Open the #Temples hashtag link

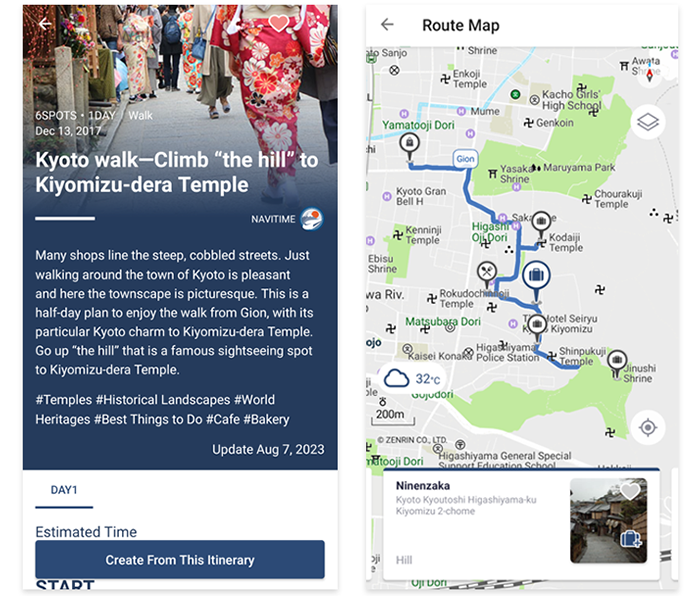point(63,398)
